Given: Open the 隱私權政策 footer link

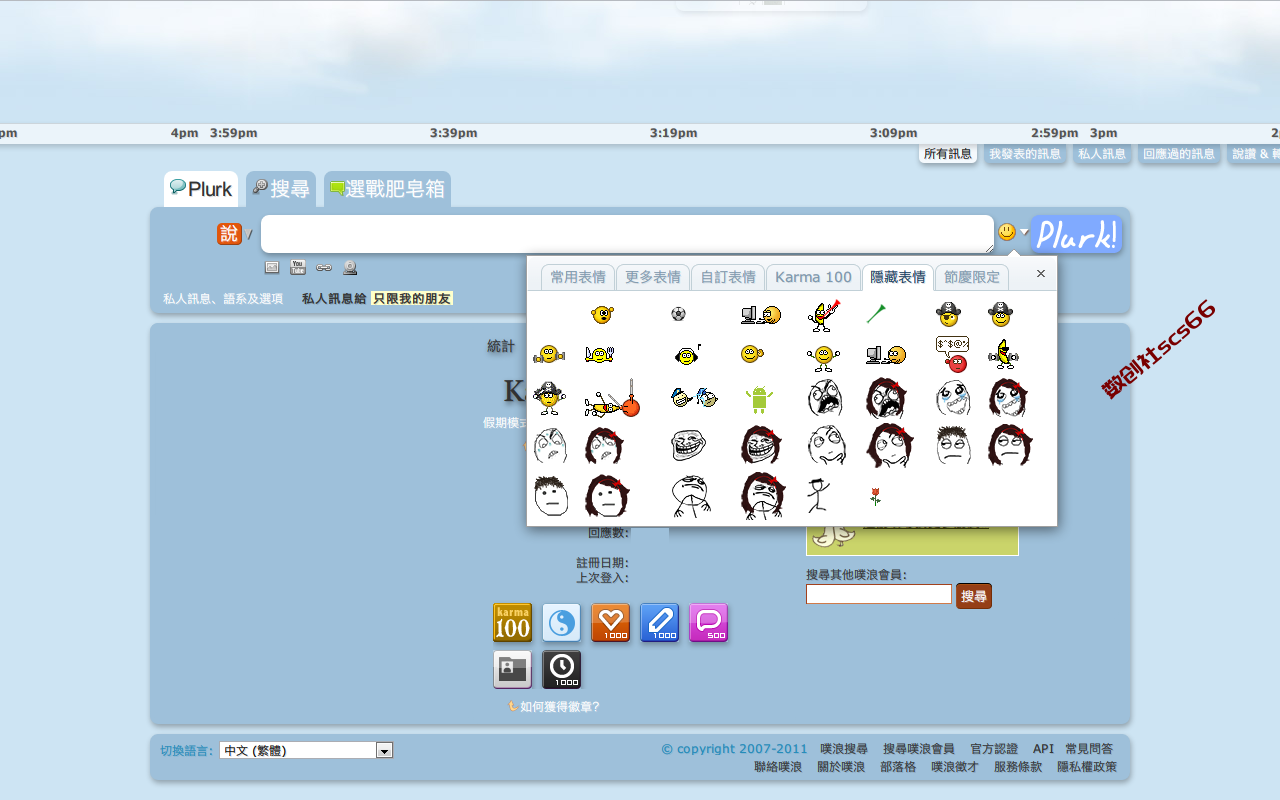Looking at the screenshot, I should pyautogui.click(x=1087, y=767).
